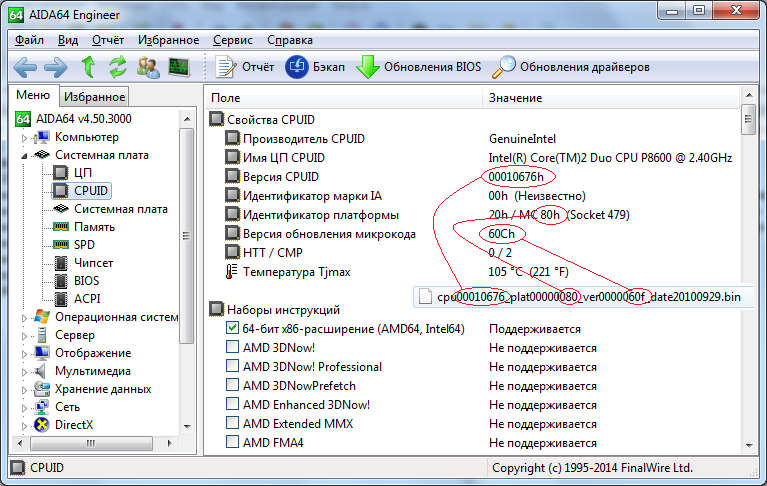The width and height of the screenshot is (767, 486).
Task: Select the Температура Tjmax row
Action: coord(474,272)
